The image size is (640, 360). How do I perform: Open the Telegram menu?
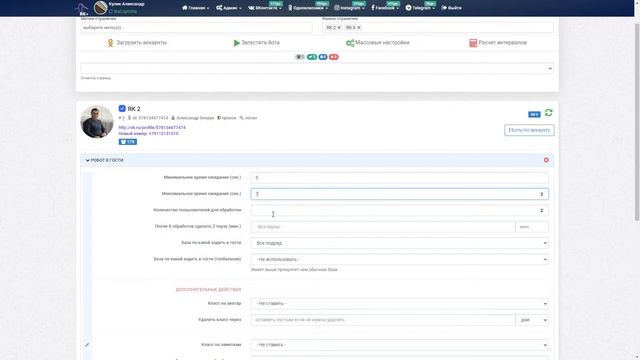pos(420,8)
